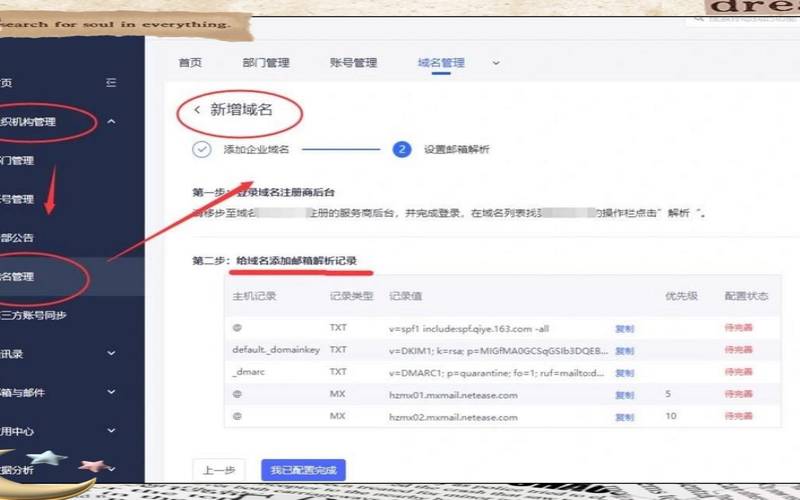Viewport: 800px width, 500px height.
Task: Select the _dmarc host record cell
Action: [248, 372]
